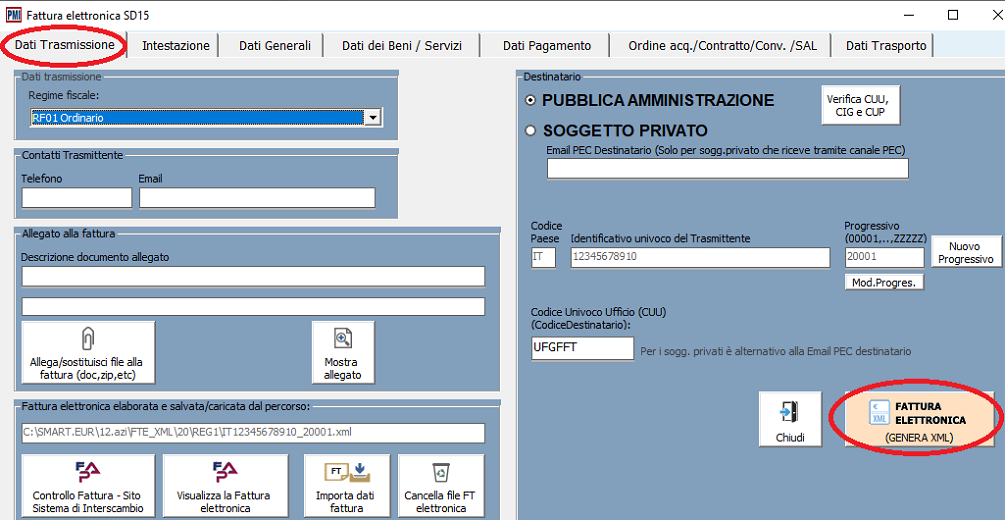Select Soggetto Privato radio option
Screen dimensions: 1005x520
tap(531, 131)
